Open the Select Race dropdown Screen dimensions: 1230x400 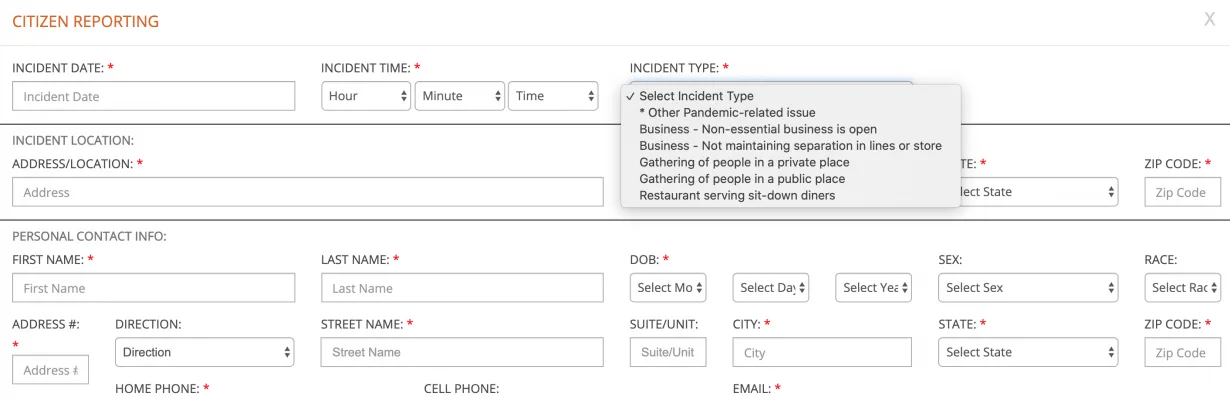(1183, 288)
